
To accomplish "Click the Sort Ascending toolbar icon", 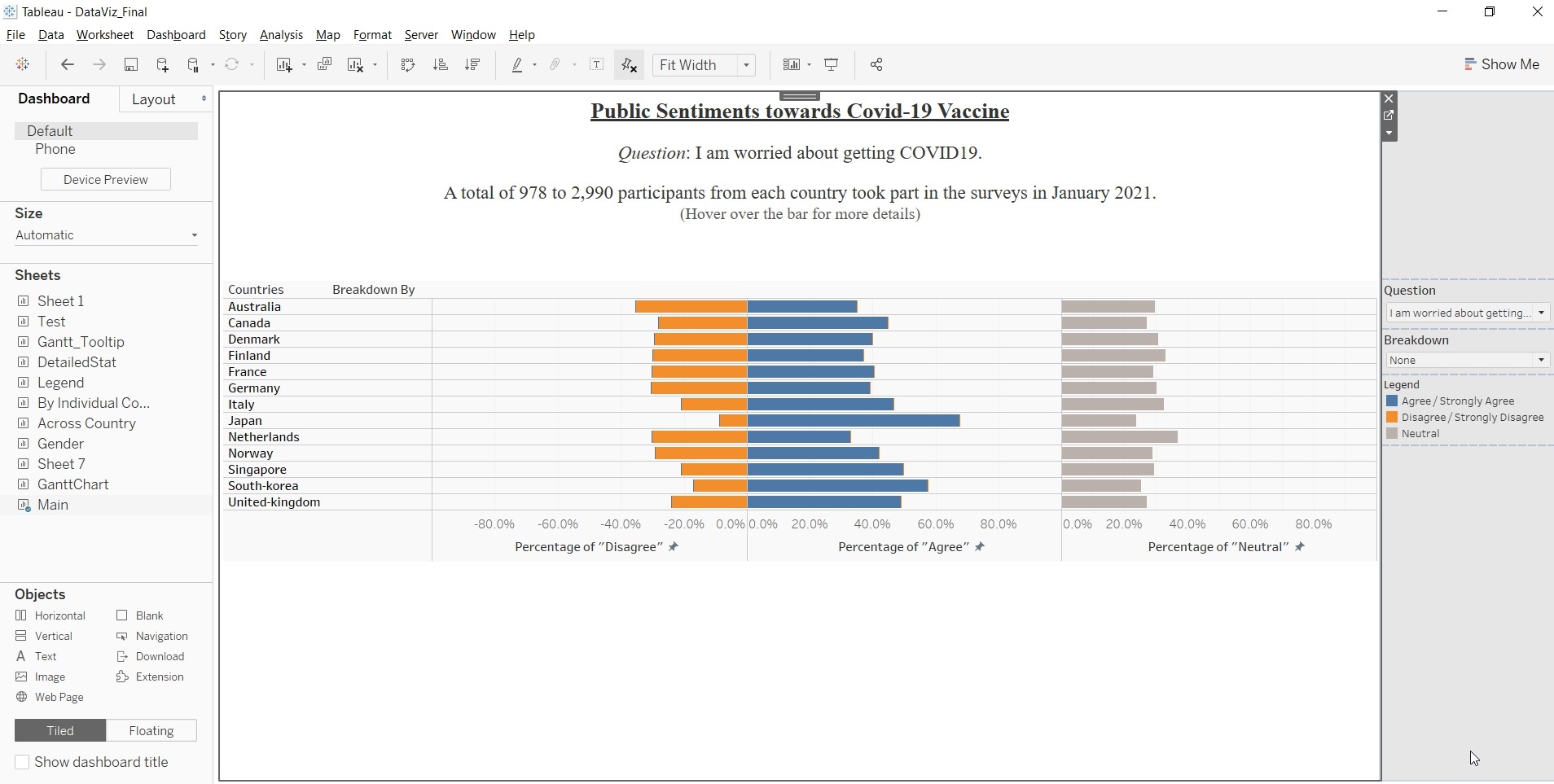I will coord(440,65).
